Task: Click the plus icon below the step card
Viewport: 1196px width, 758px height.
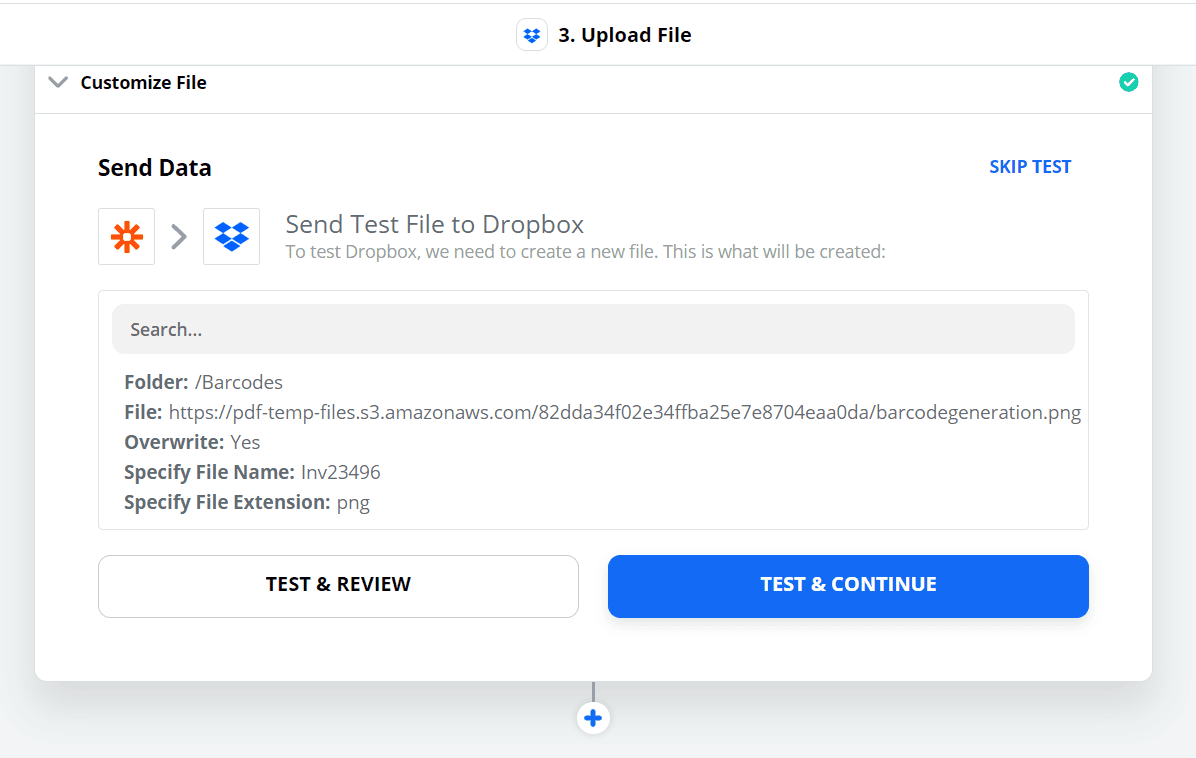Action: (x=593, y=718)
